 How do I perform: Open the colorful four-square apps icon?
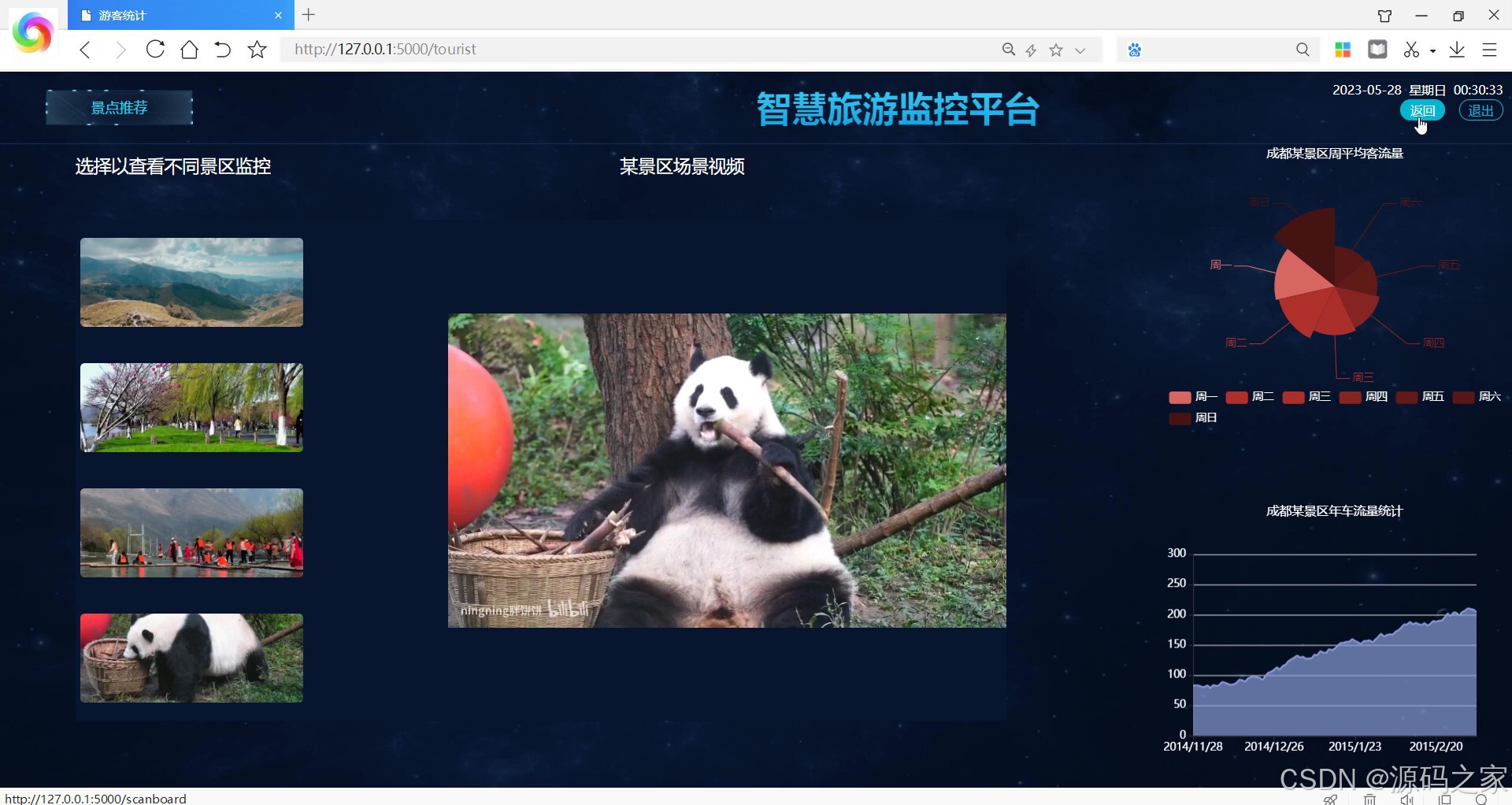tap(1343, 50)
